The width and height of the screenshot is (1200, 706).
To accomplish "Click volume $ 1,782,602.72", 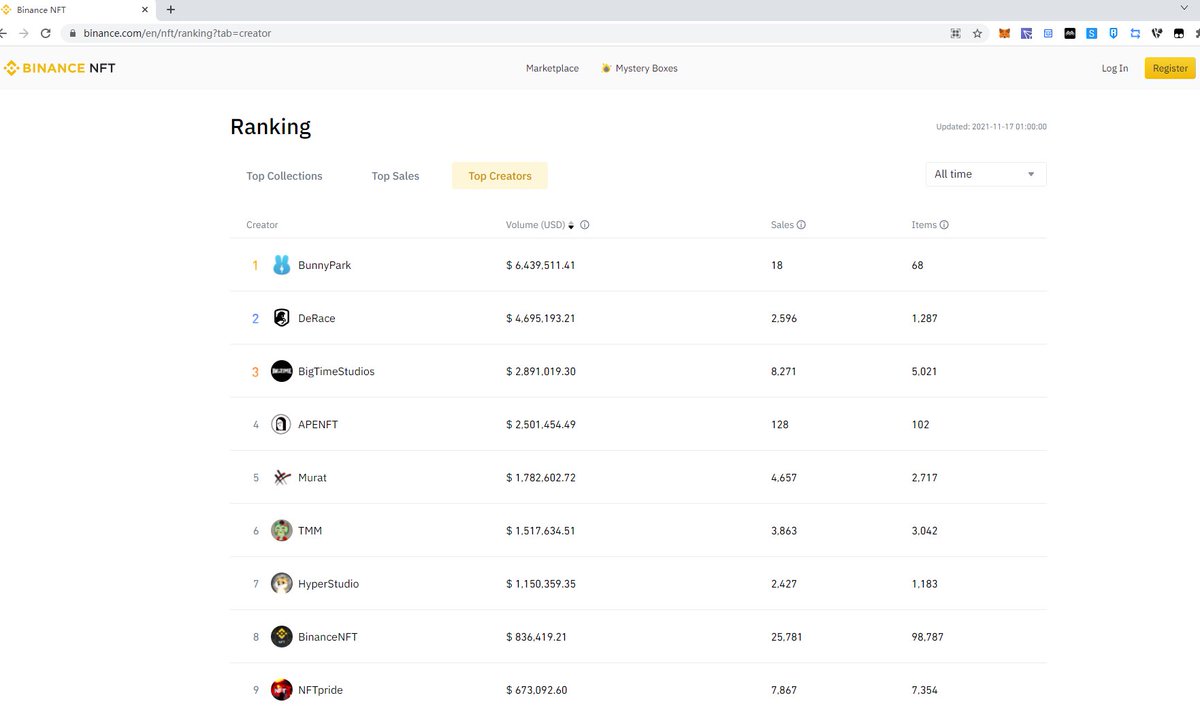I will coord(541,478).
